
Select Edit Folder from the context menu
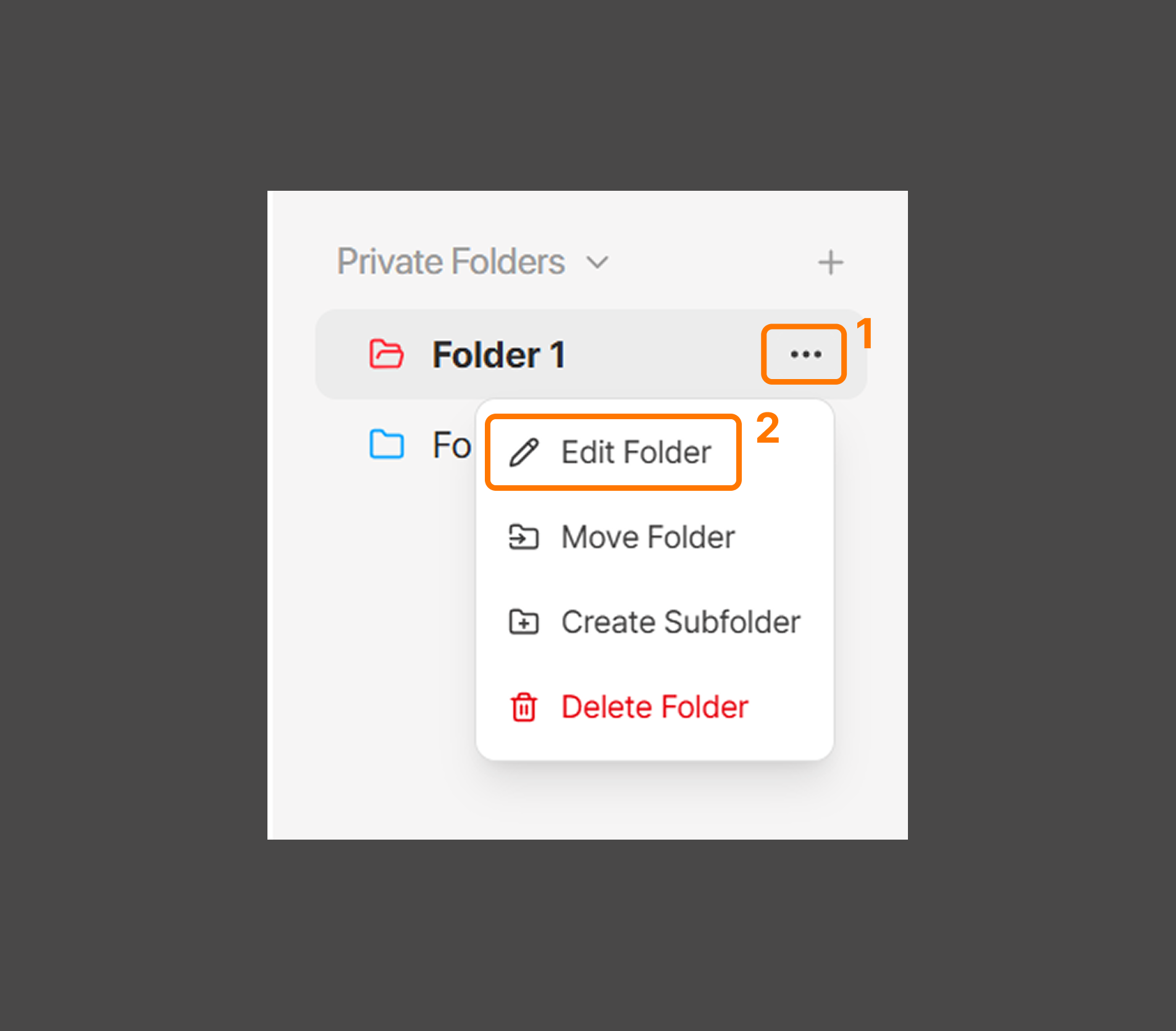pos(636,453)
